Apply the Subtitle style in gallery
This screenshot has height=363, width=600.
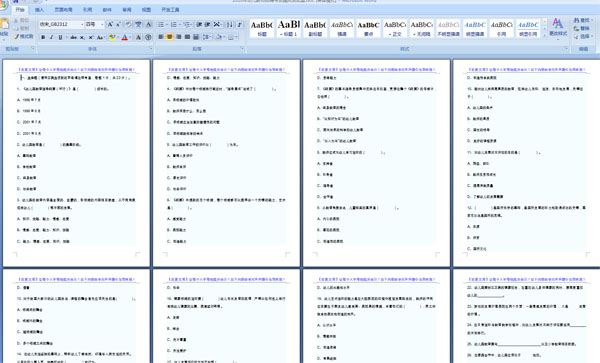tap(315, 29)
